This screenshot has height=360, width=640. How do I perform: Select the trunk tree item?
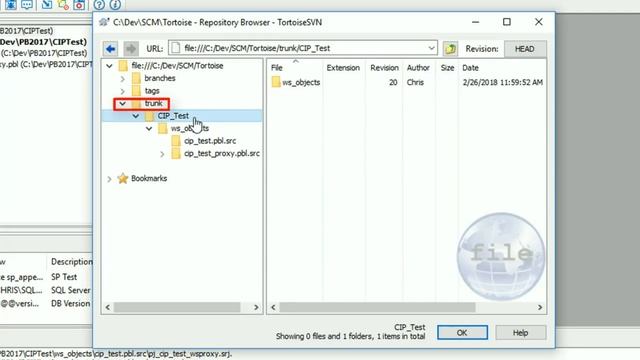[x=153, y=103]
